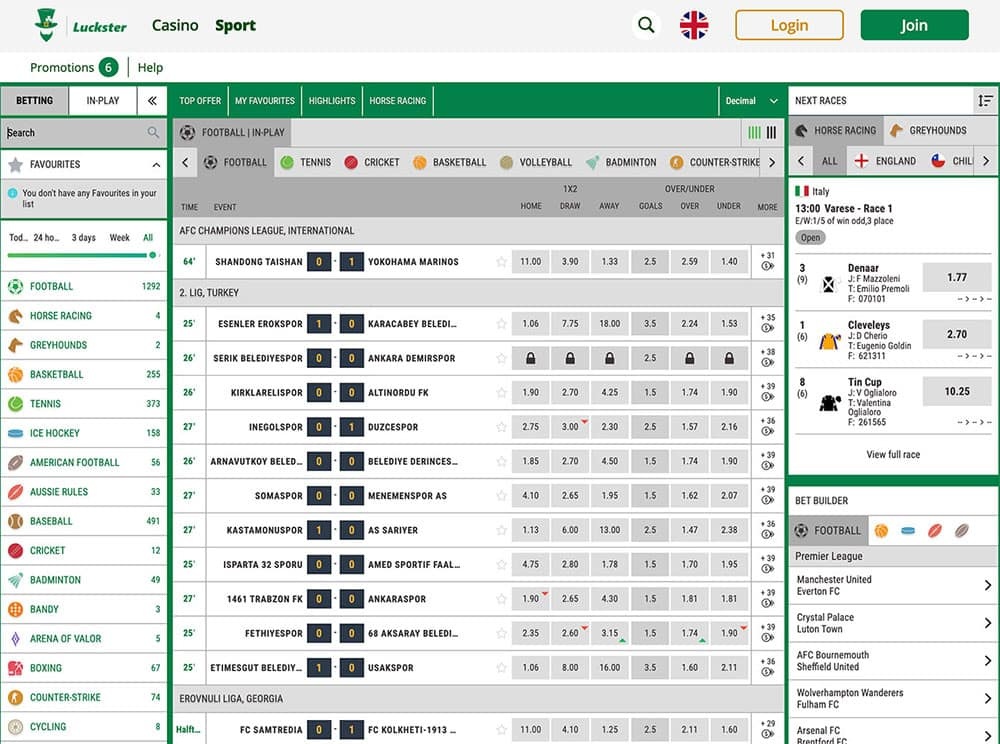
Task: Open Baseball in the sidebar
Action: click(x=84, y=521)
